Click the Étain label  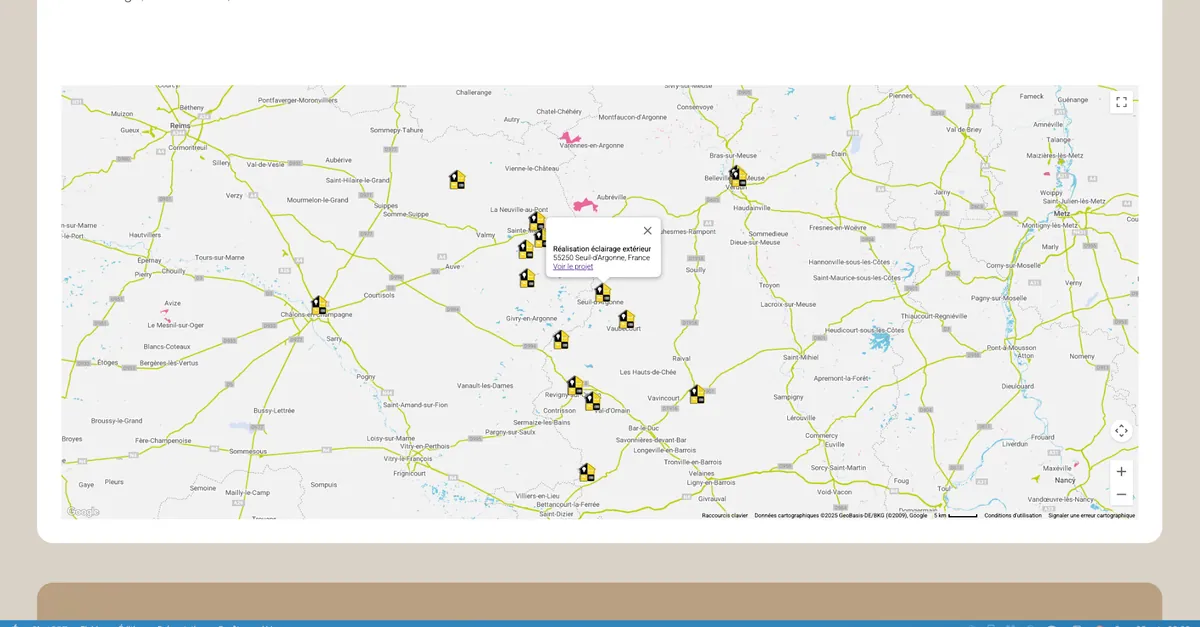tap(838, 154)
